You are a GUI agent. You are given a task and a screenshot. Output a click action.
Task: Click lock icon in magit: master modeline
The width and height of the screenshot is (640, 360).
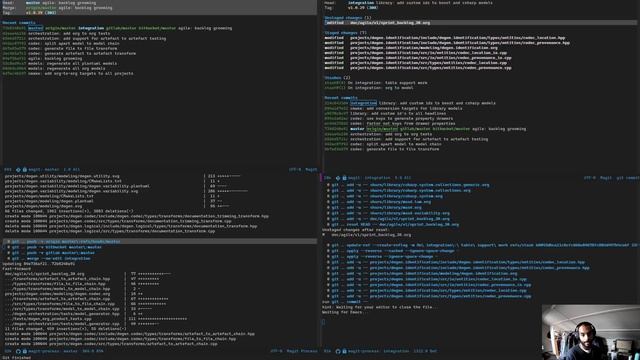tap(24, 169)
